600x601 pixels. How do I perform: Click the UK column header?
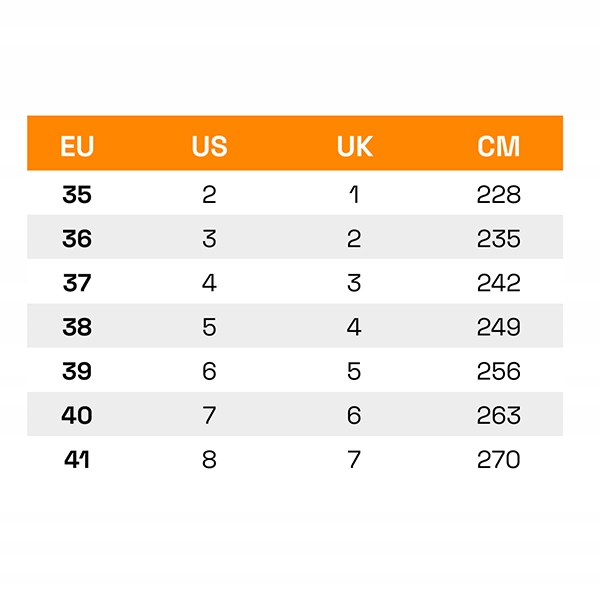[354, 146]
